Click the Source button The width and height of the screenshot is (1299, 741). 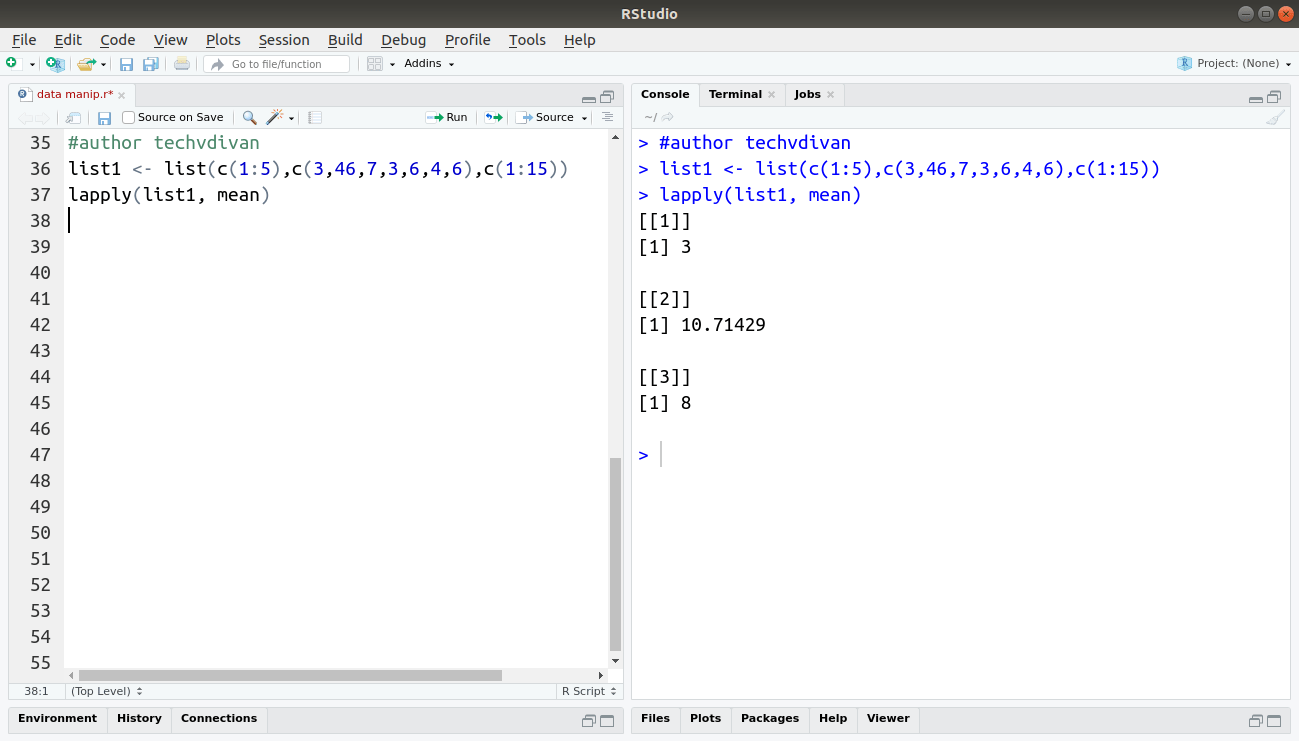[x=545, y=117]
